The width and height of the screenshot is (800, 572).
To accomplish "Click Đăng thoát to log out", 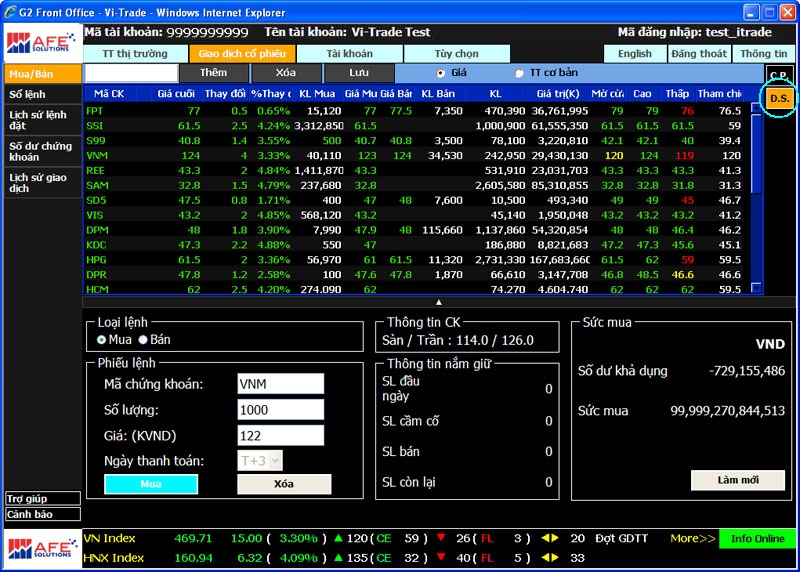I will point(699,54).
